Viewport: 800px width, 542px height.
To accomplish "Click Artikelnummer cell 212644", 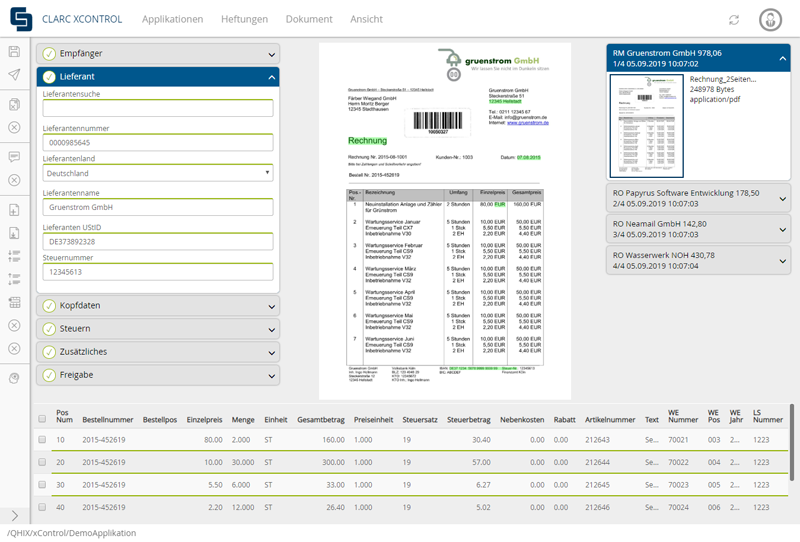I will [597, 462].
